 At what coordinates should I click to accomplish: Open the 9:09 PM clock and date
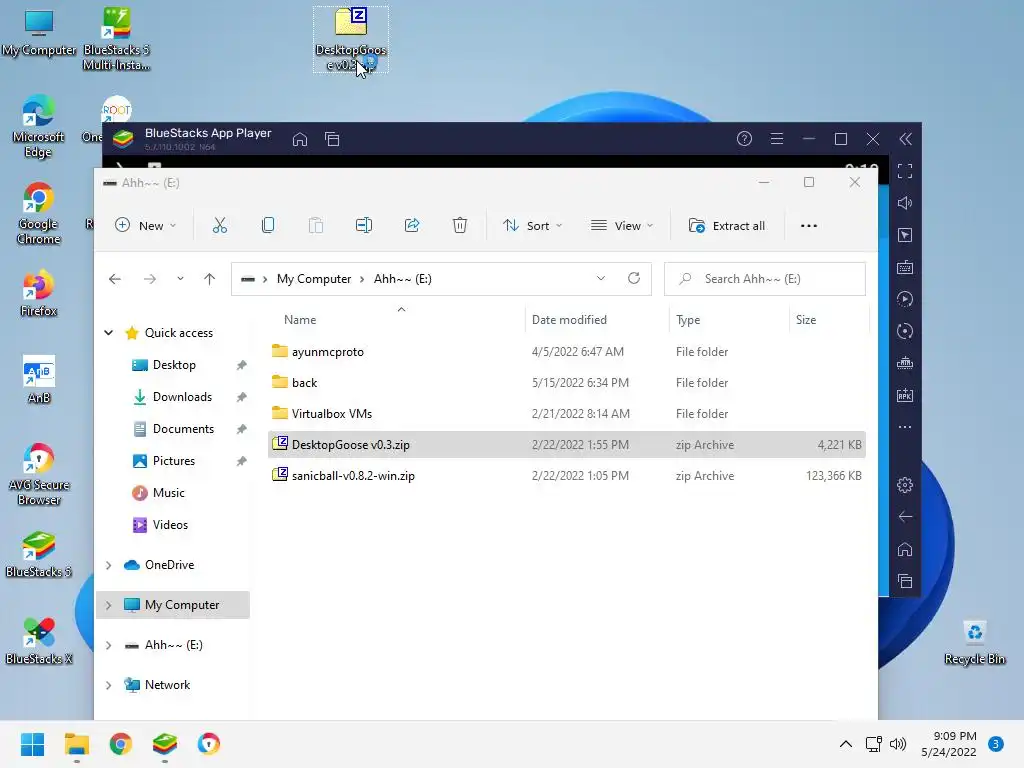948,744
